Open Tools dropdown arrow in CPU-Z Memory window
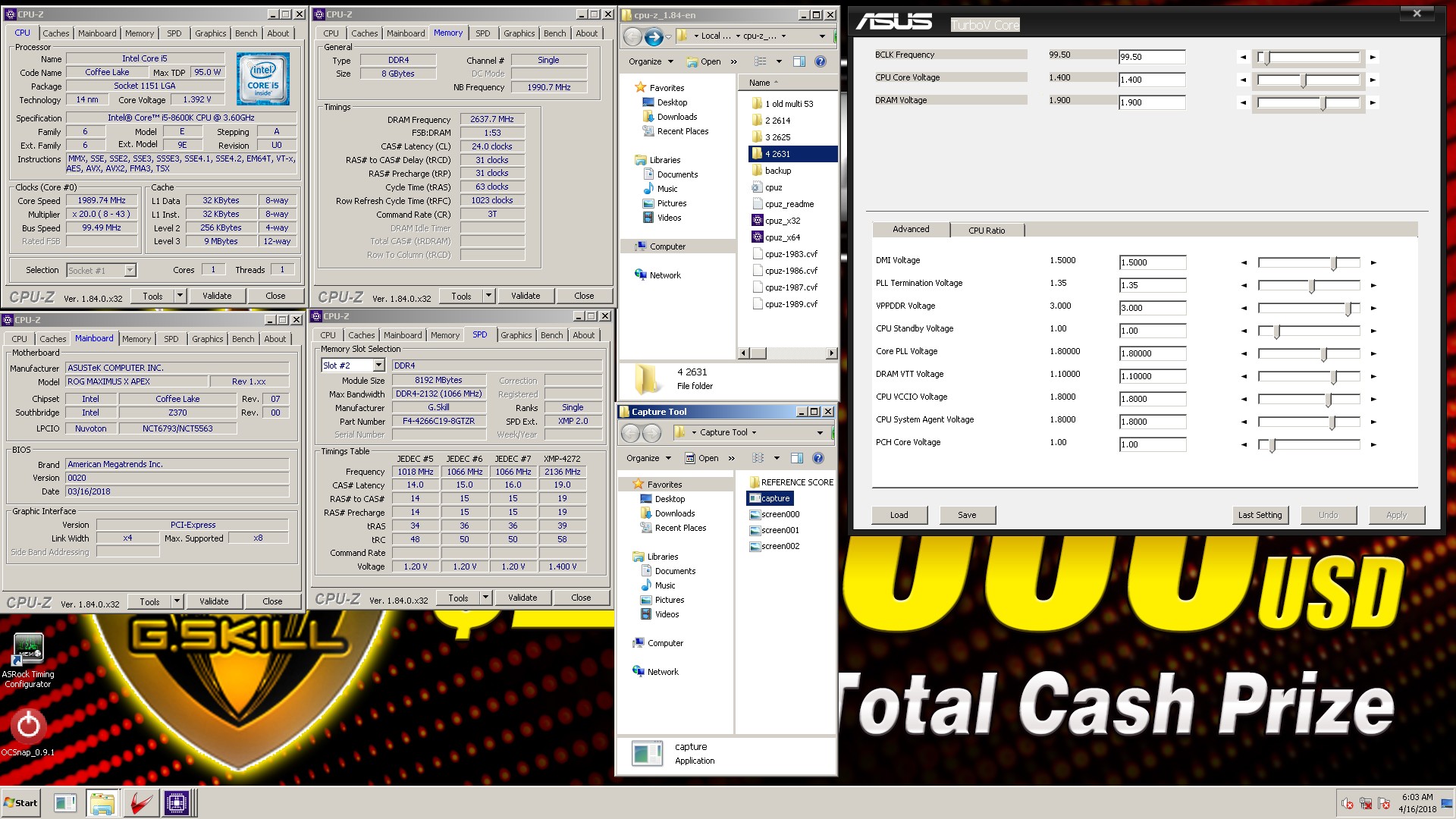The width and height of the screenshot is (1456, 819). click(x=488, y=296)
